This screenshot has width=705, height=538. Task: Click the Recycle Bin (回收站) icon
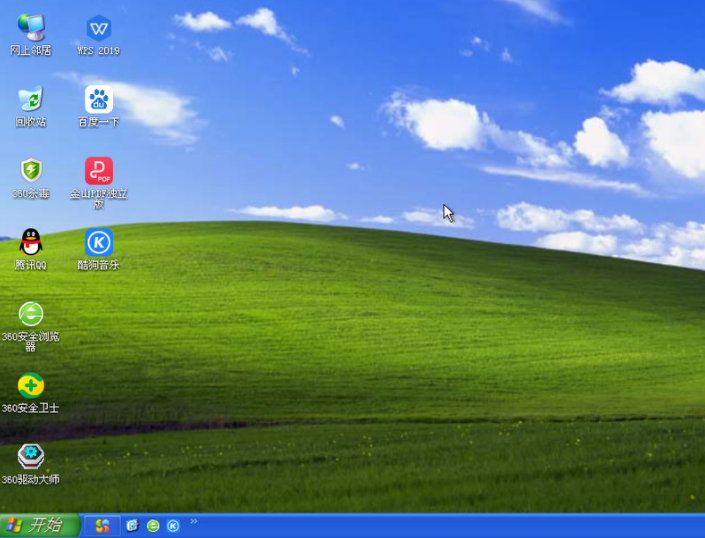tap(30, 99)
